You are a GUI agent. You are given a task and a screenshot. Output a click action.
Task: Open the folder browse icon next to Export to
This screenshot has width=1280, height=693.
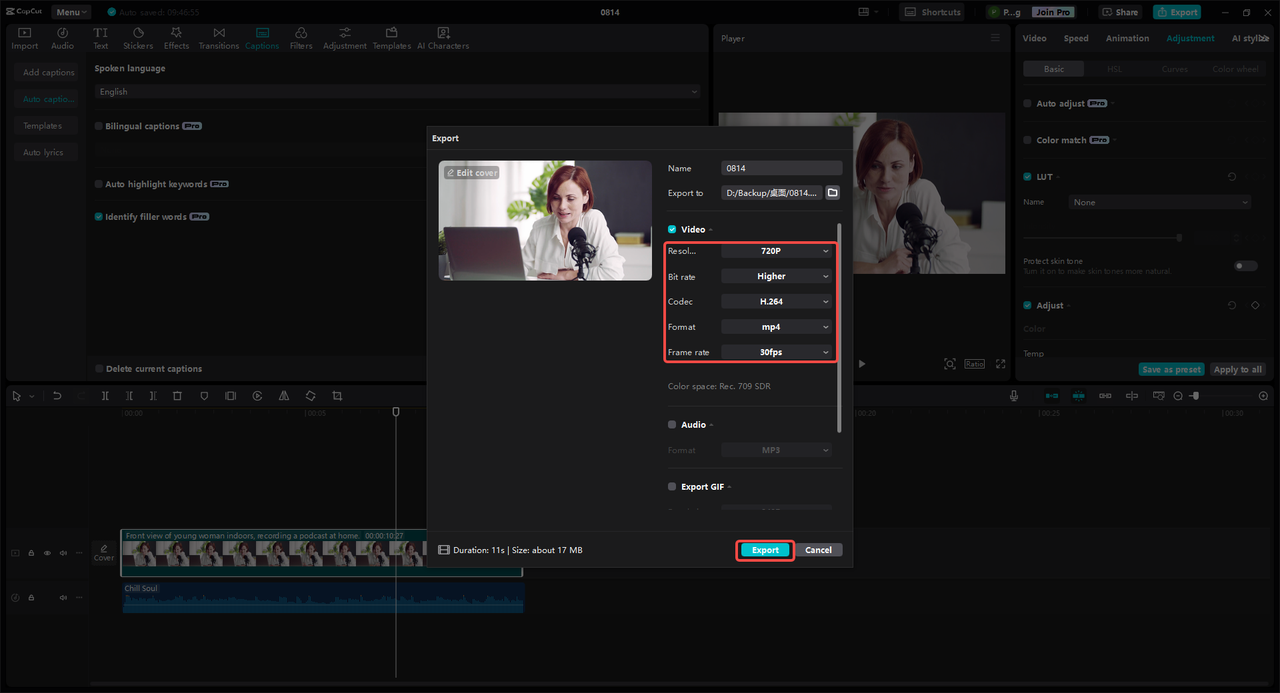tap(832, 193)
